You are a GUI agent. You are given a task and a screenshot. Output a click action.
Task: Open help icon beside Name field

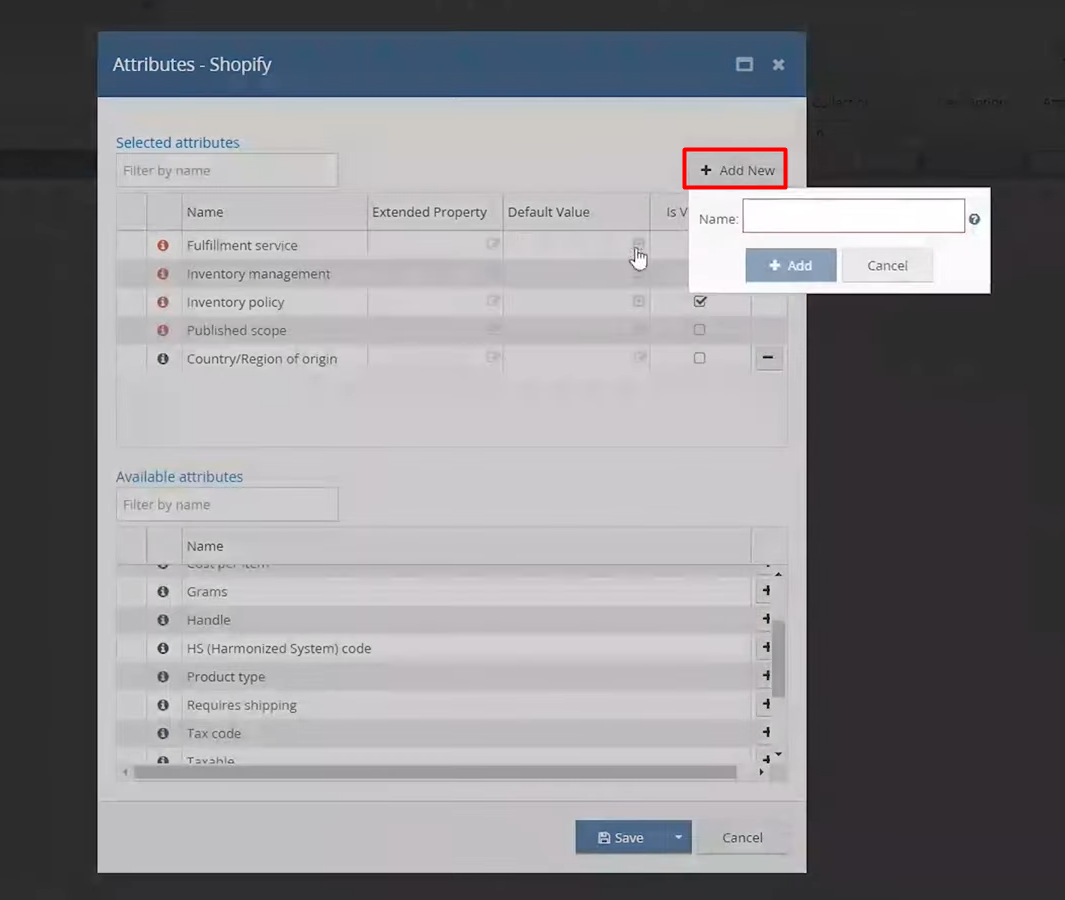tap(974, 219)
